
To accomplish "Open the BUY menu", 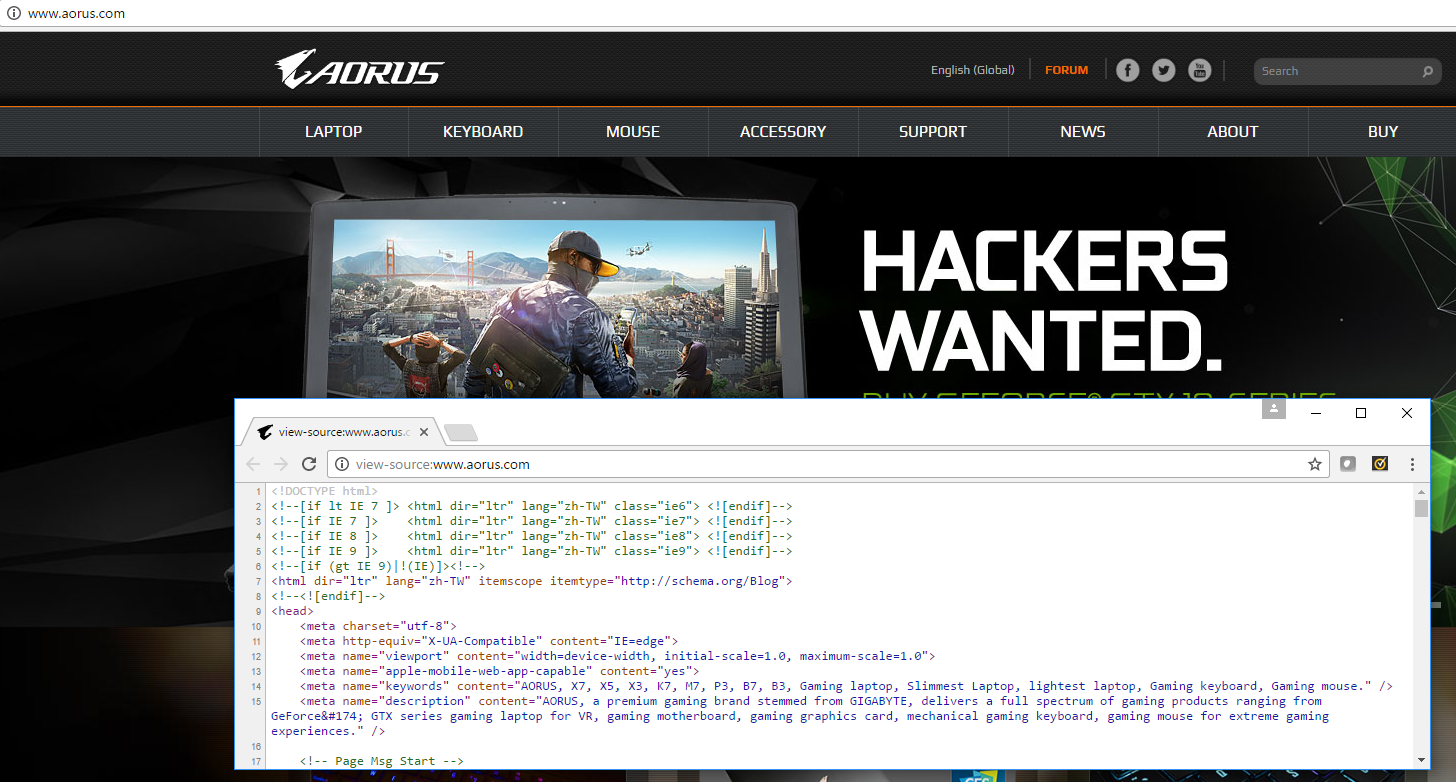I will pos(1383,131).
